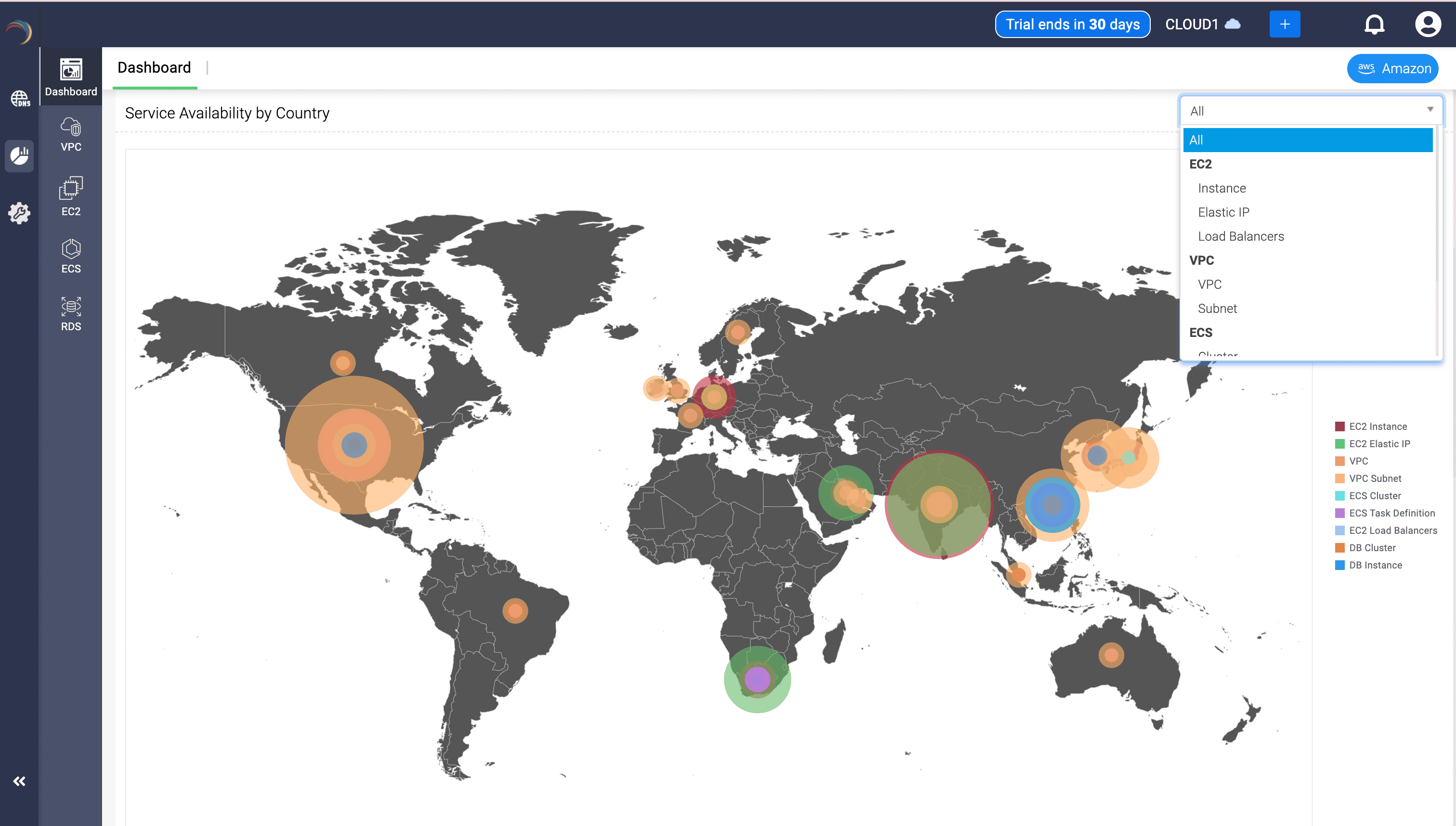Open the Amazon cloud provider button

1392,67
